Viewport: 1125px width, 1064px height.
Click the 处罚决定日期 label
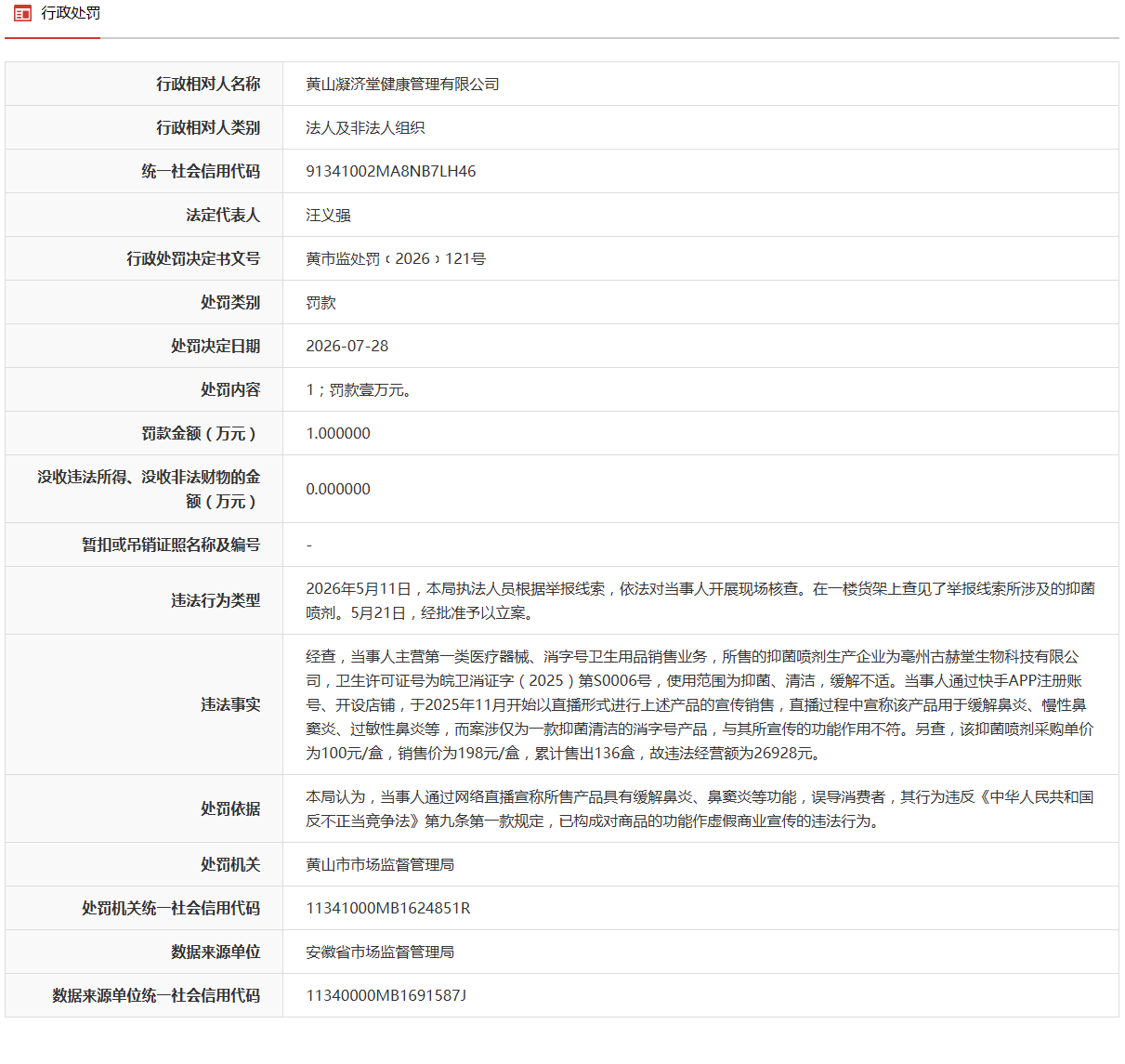coord(216,346)
